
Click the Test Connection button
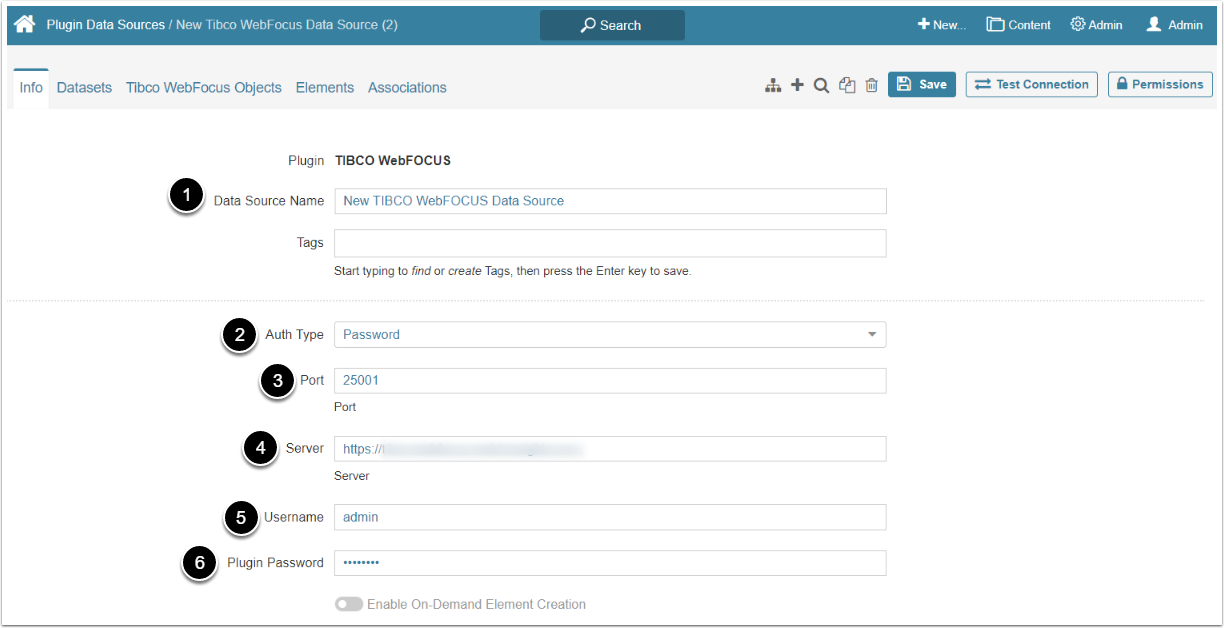click(1031, 85)
